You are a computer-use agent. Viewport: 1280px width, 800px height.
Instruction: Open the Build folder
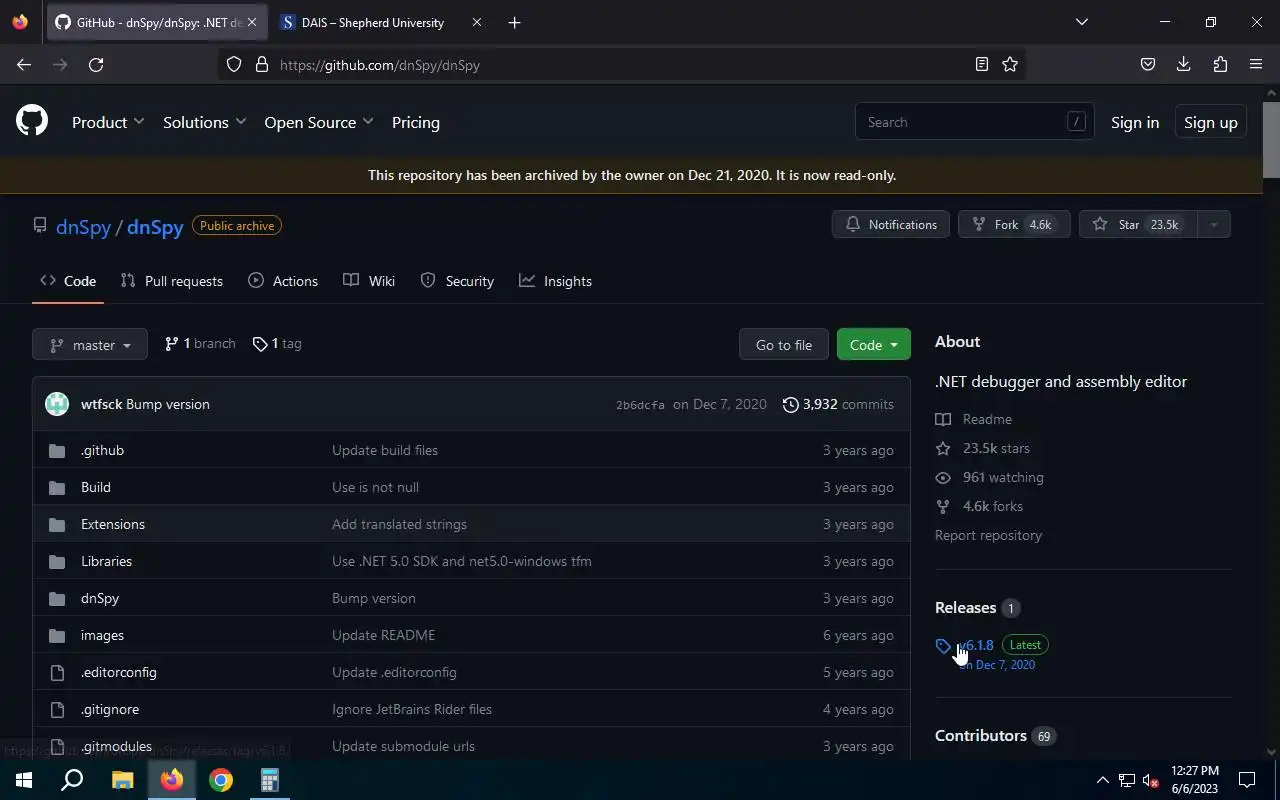96,487
